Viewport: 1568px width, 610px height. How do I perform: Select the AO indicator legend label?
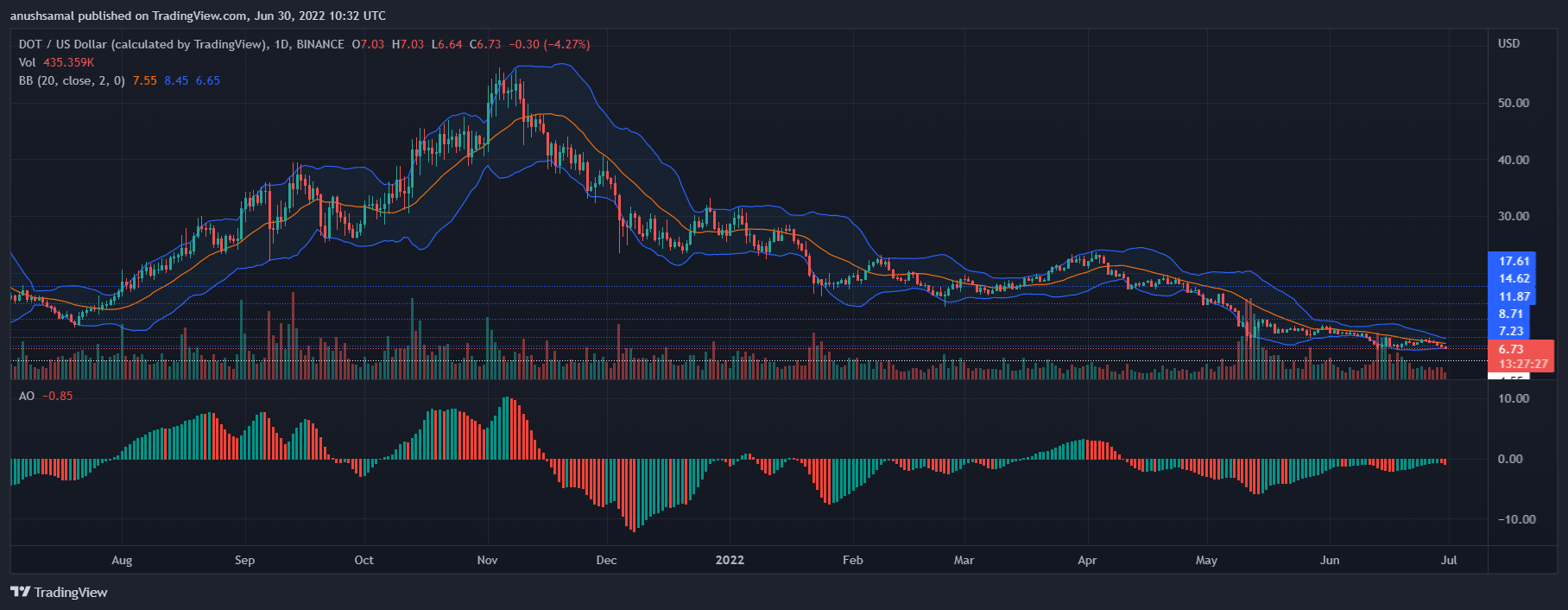pyautogui.click(x=27, y=396)
